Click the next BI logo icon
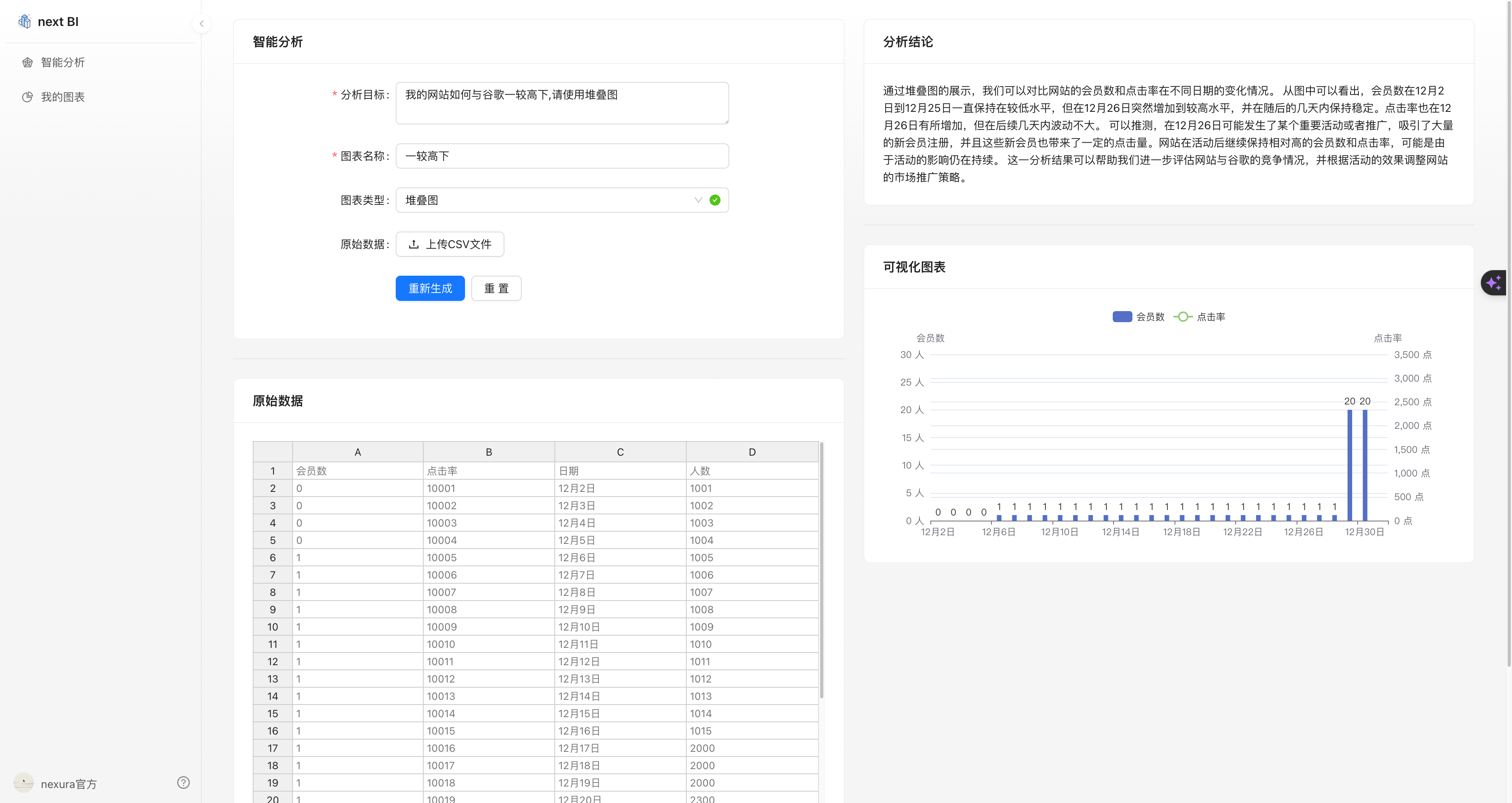Image resolution: width=1512 pixels, height=803 pixels. pos(24,22)
